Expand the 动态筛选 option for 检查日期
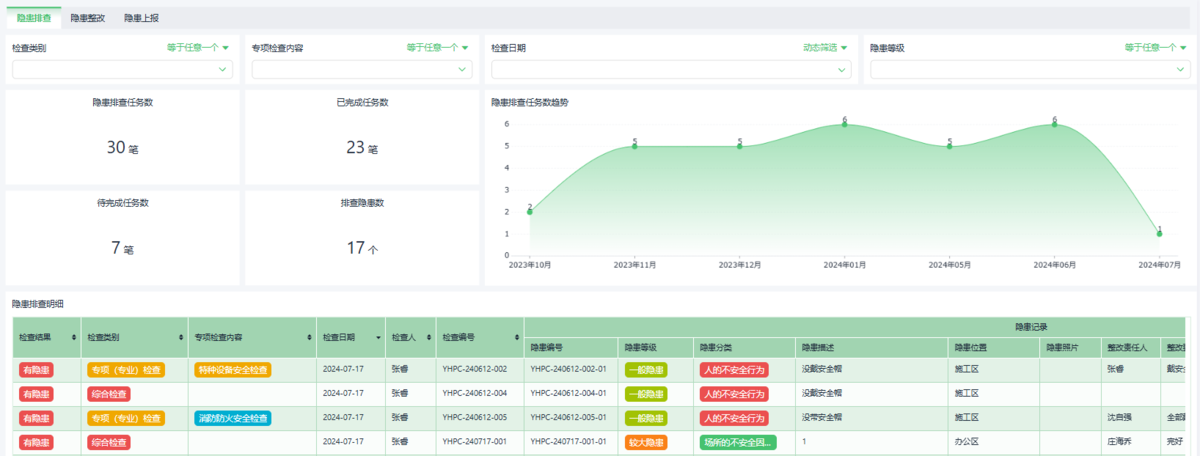This screenshot has height=456, width=1200. (824, 47)
